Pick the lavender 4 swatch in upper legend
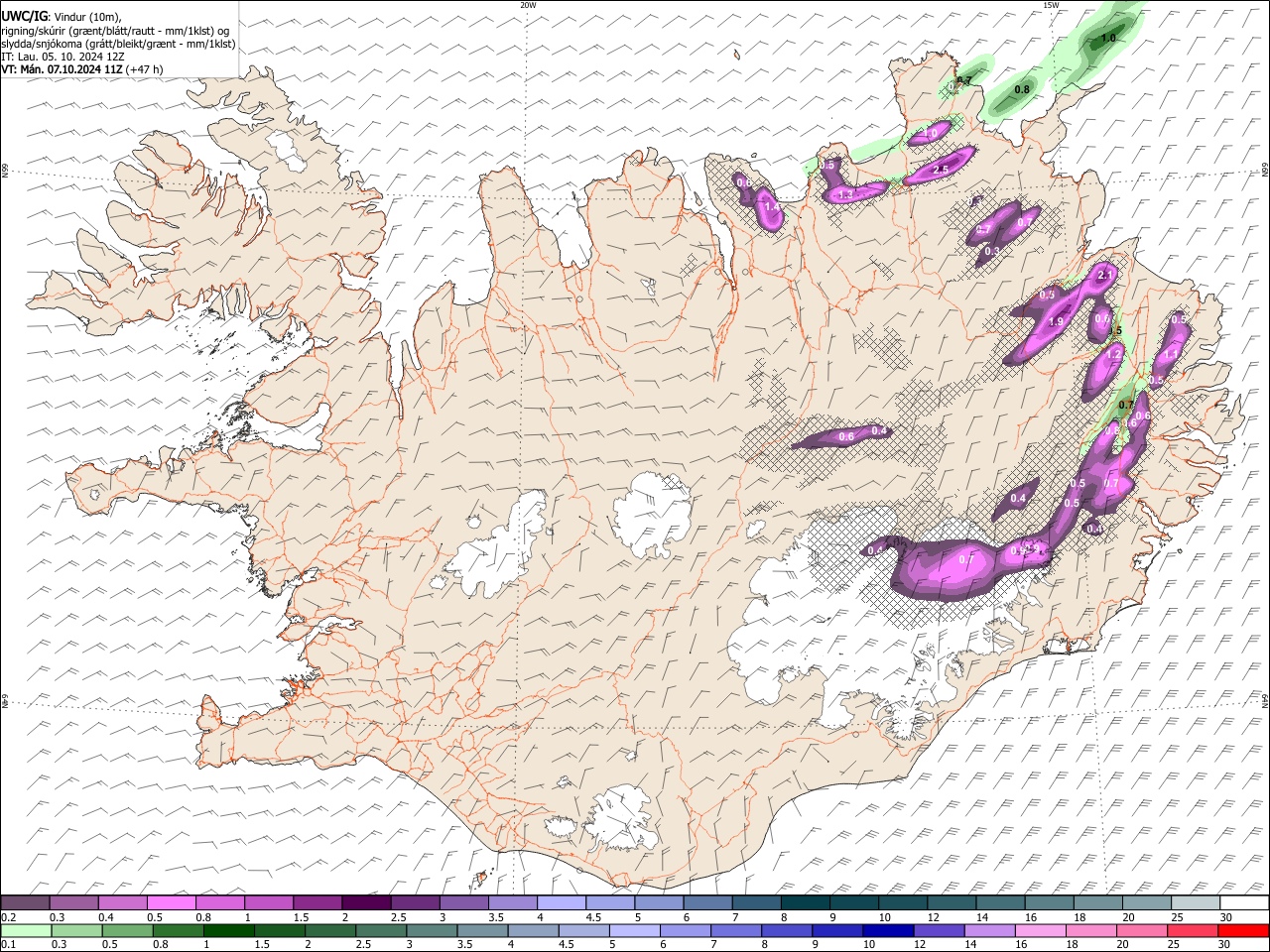 pyautogui.click(x=562, y=902)
